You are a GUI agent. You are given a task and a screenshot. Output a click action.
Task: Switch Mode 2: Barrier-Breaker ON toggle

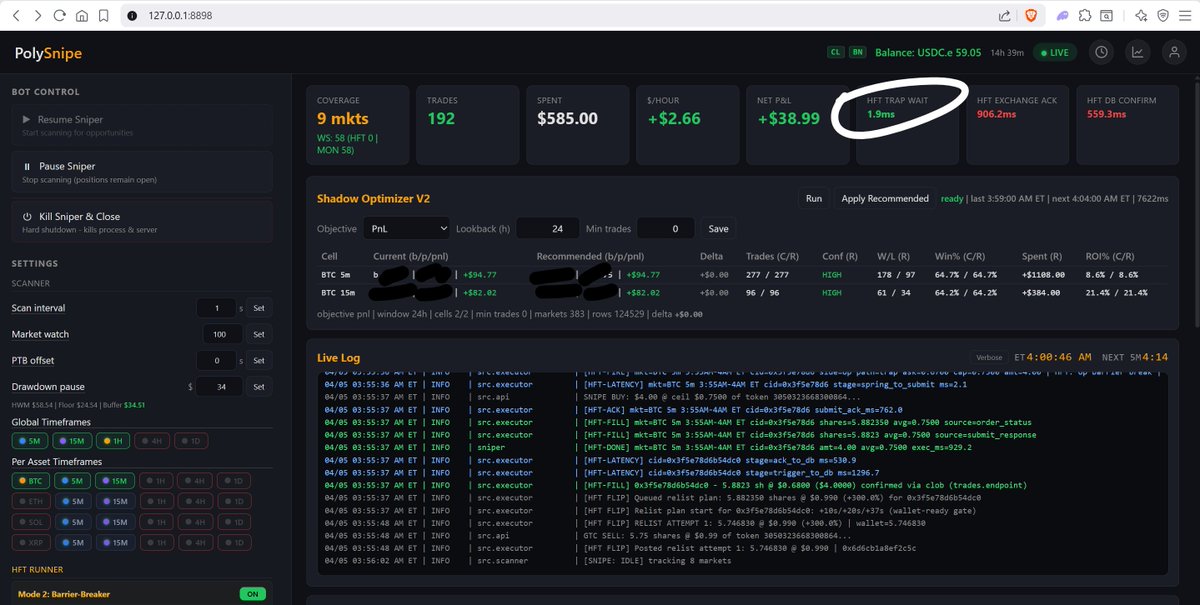click(x=253, y=594)
